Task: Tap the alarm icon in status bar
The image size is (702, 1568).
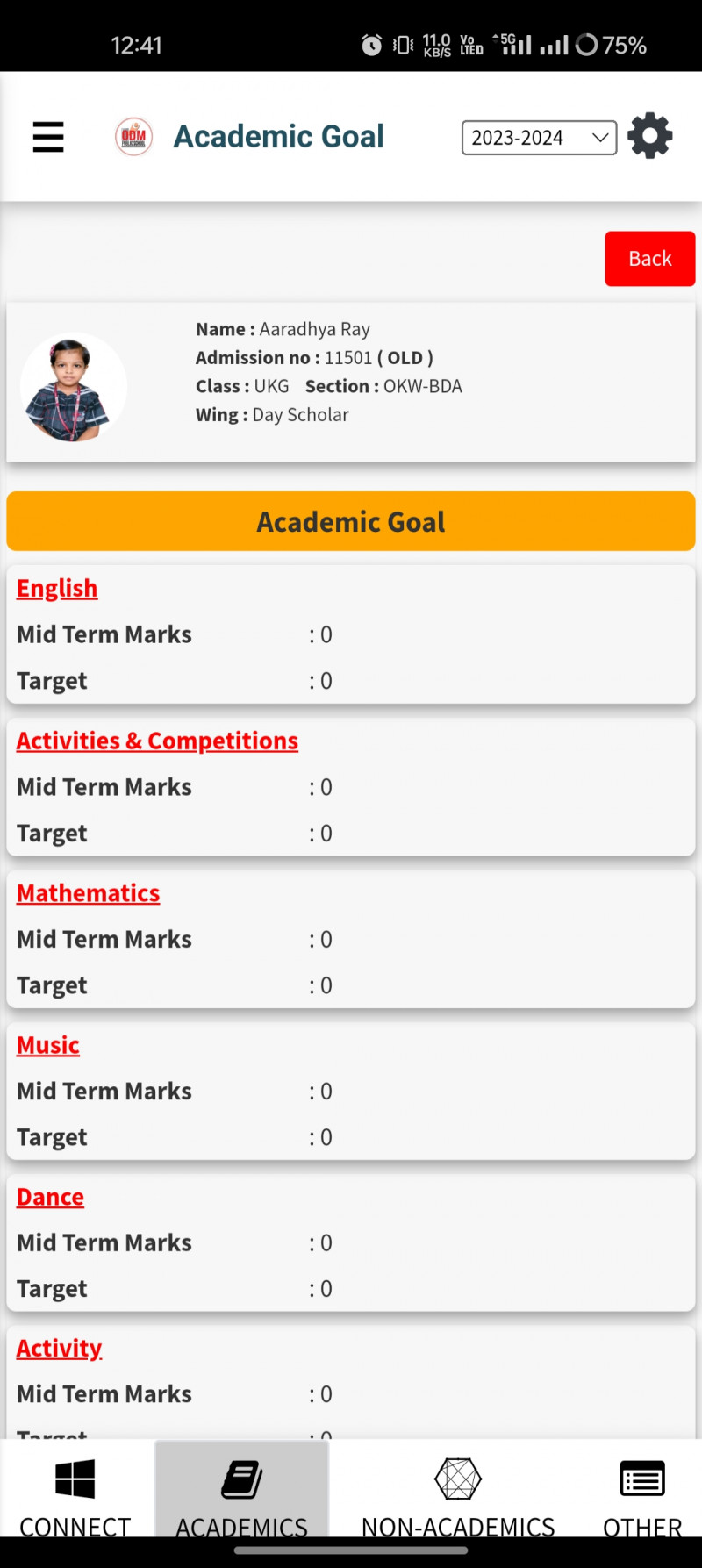Action: tap(372, 45)
